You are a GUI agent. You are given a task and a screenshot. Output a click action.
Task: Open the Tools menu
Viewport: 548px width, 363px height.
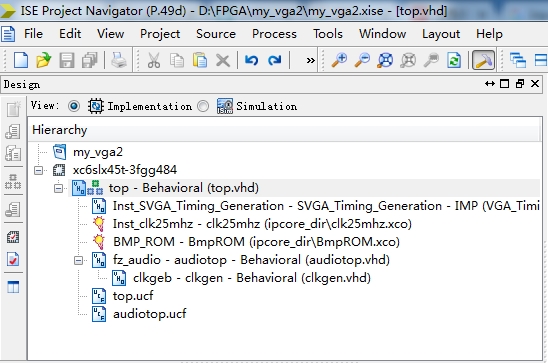click(328, 34)
